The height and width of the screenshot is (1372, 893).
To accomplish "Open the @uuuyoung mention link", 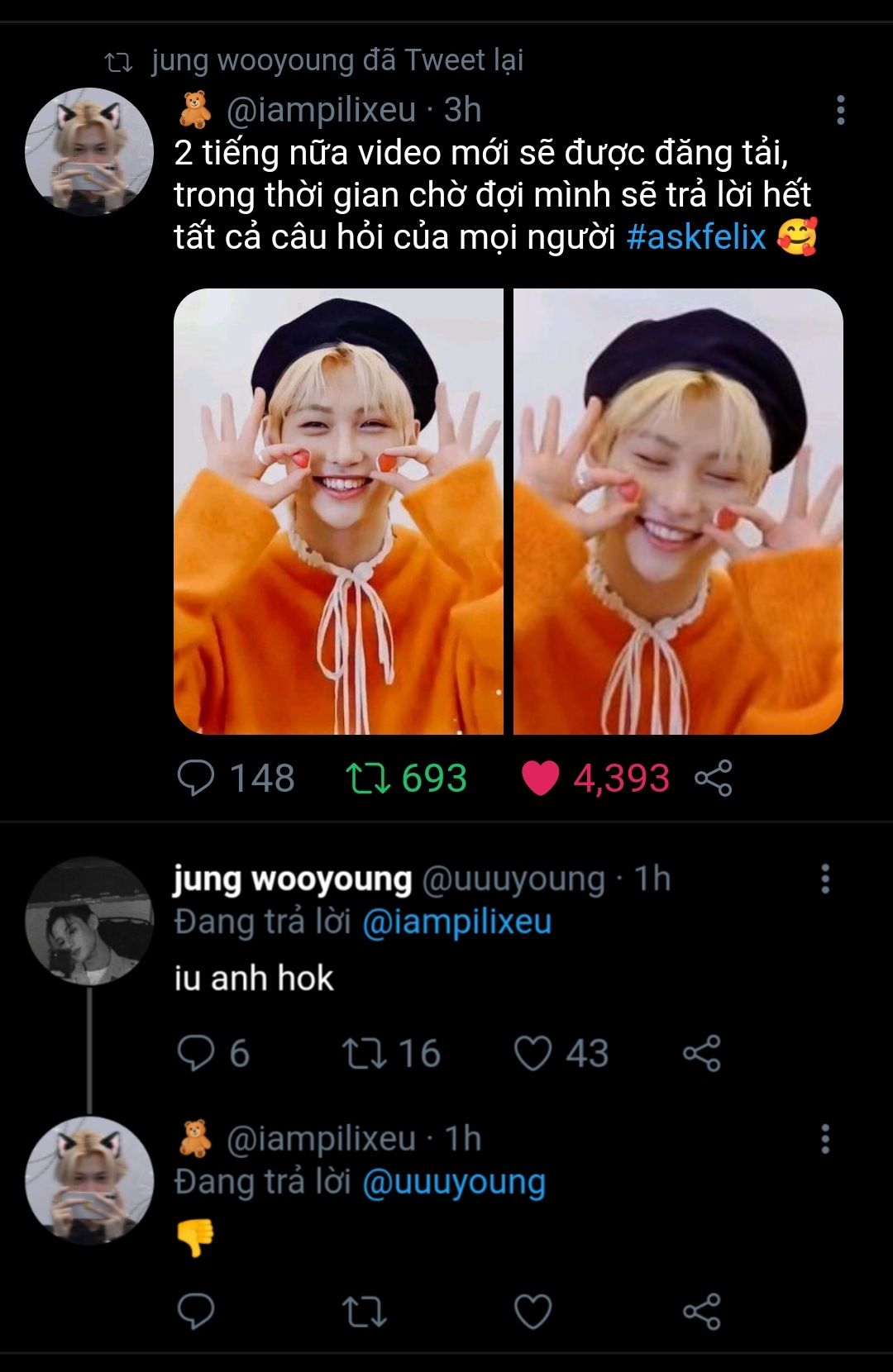I will click(x=454, y=1182).
